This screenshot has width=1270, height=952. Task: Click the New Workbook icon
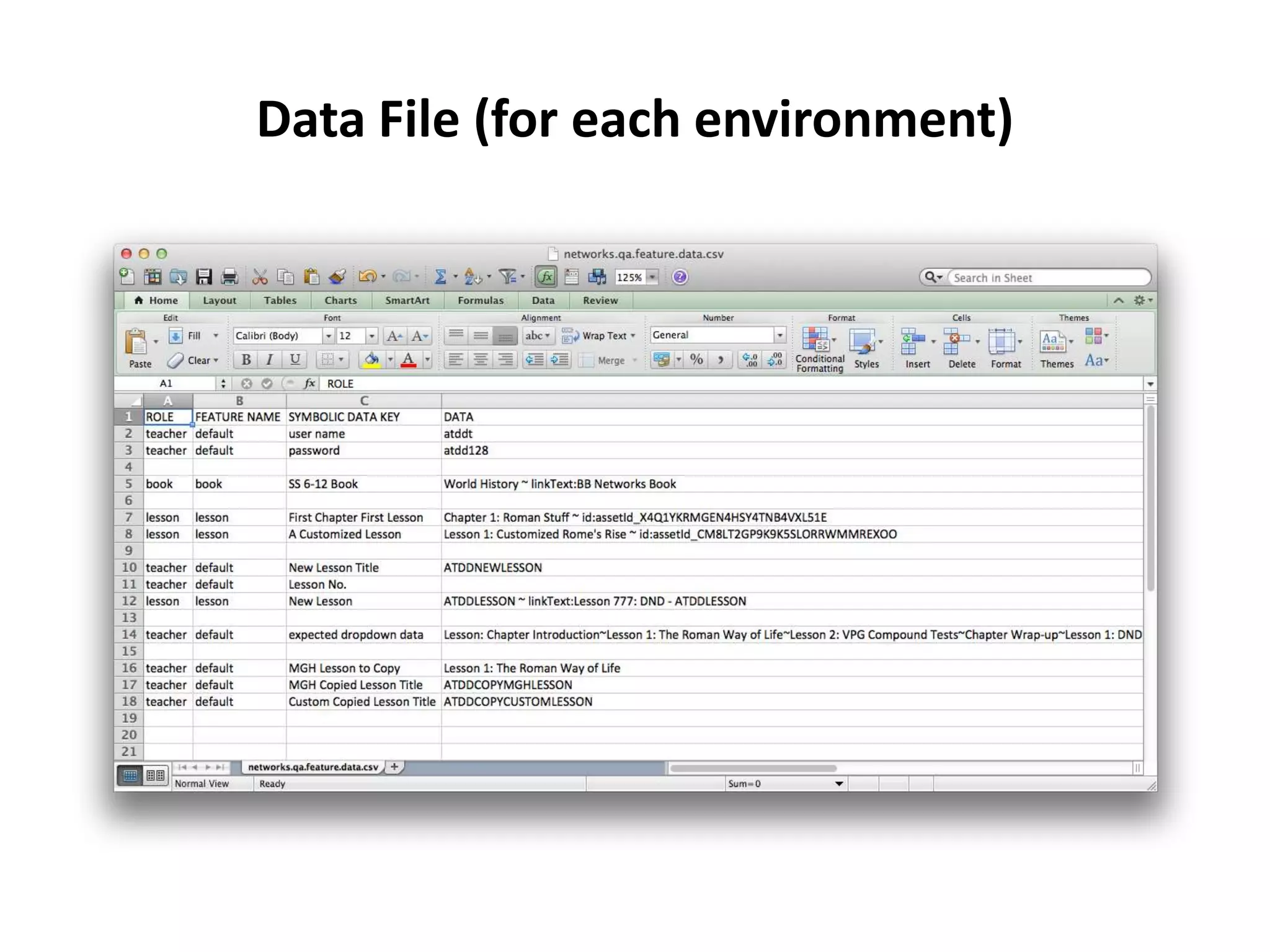[127, 276]
